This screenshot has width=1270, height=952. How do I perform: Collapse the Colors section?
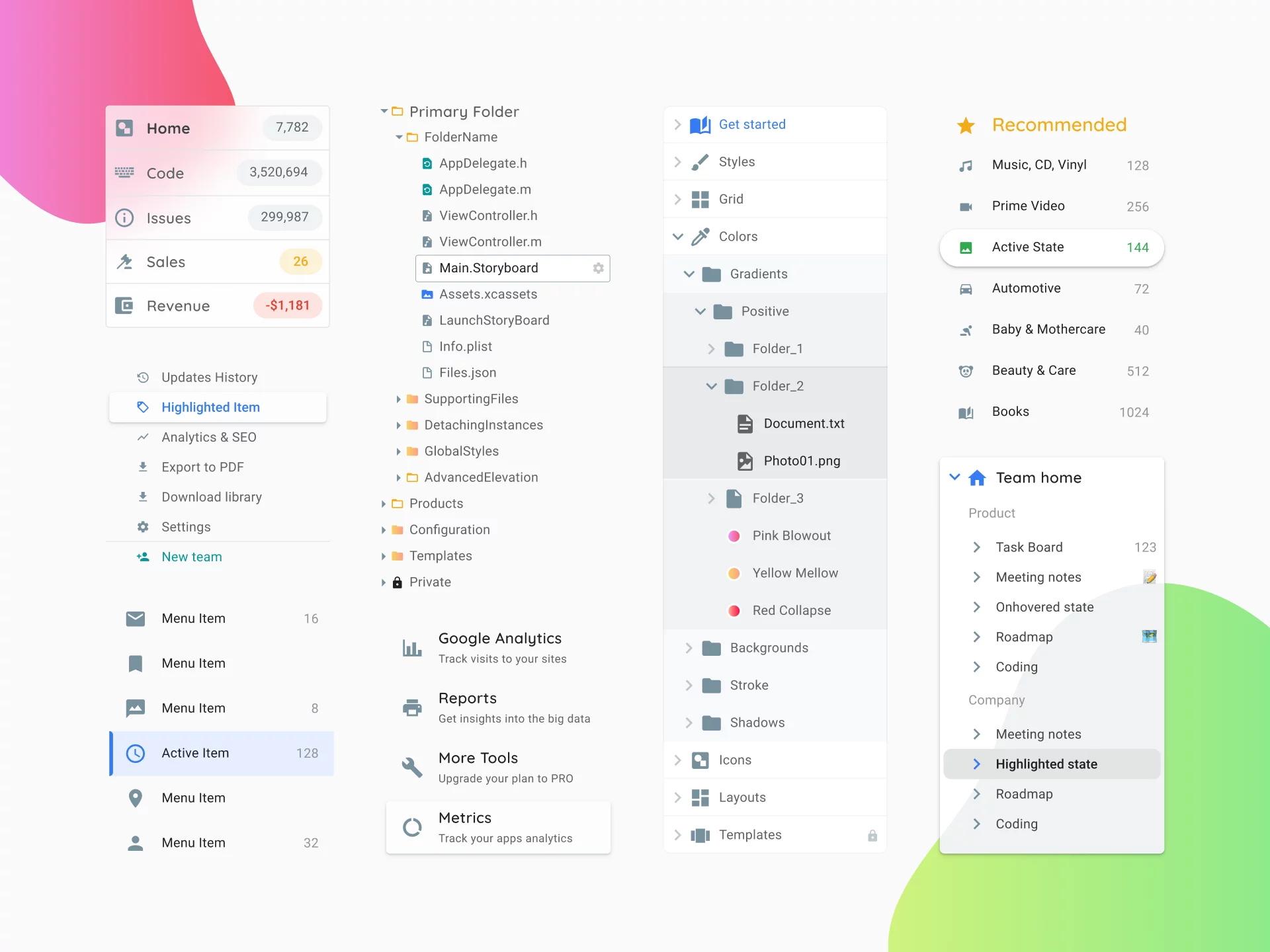tap(678, 236)
